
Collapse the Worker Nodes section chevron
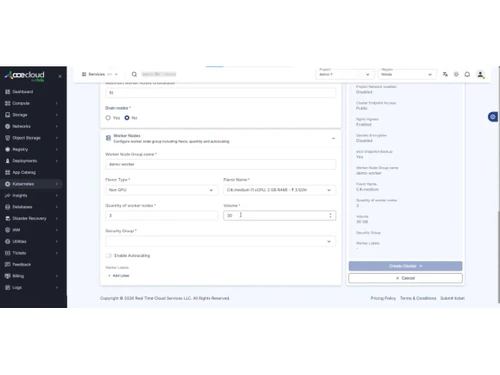[333, 138]
